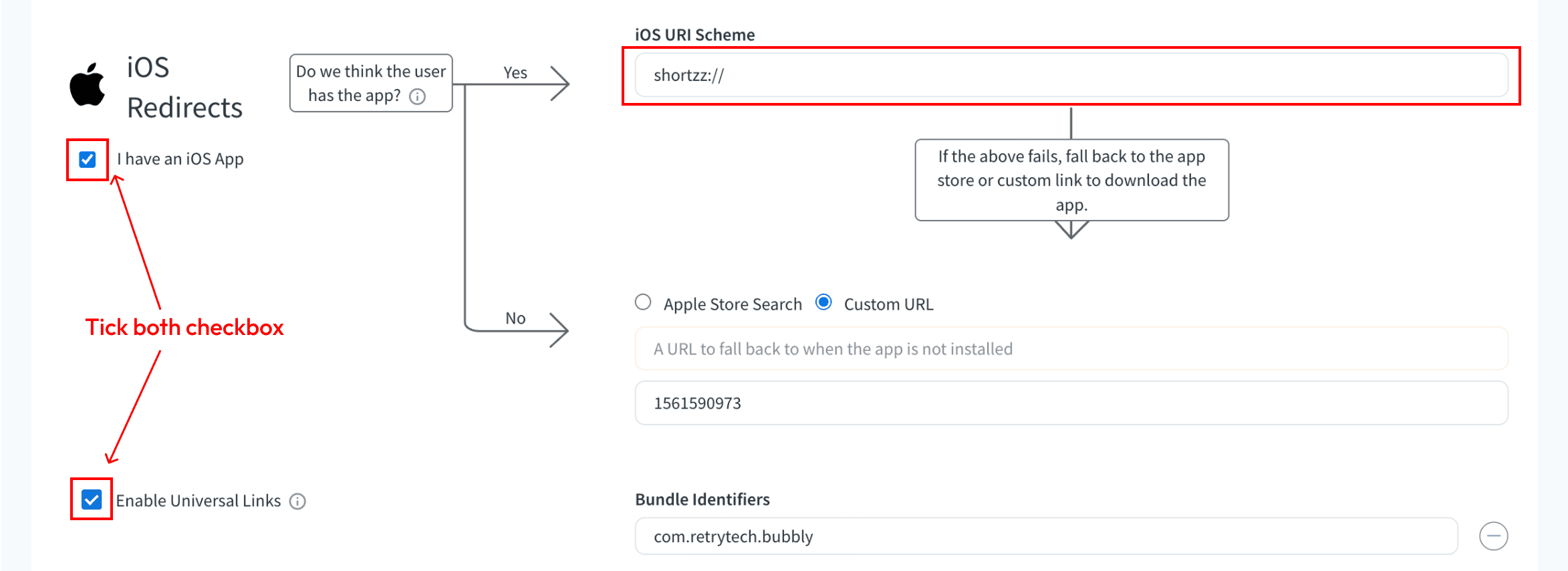Select Custom URL radio option
This screenshot has width=1568, height=571.
(x=824, y=302)
